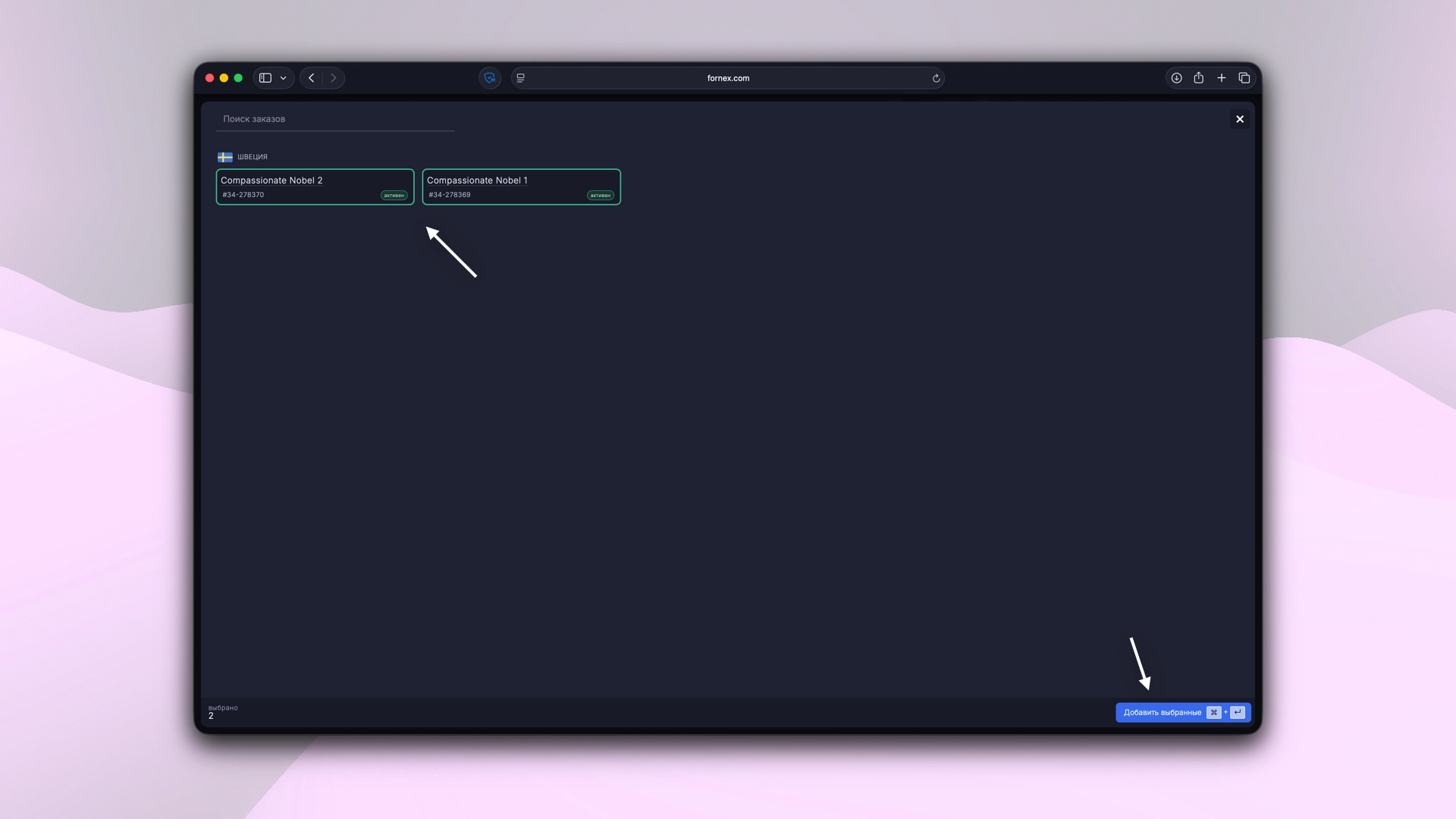
Task: Click order number #34-278369
Action: click(450, 195)
